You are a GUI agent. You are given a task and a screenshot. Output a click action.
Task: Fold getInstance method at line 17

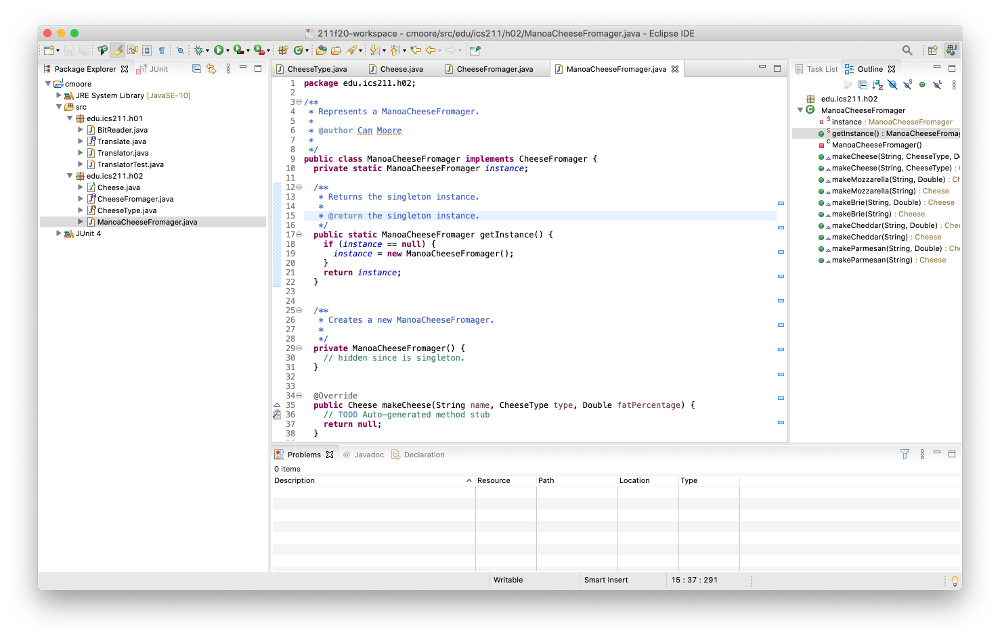point(299,235)
